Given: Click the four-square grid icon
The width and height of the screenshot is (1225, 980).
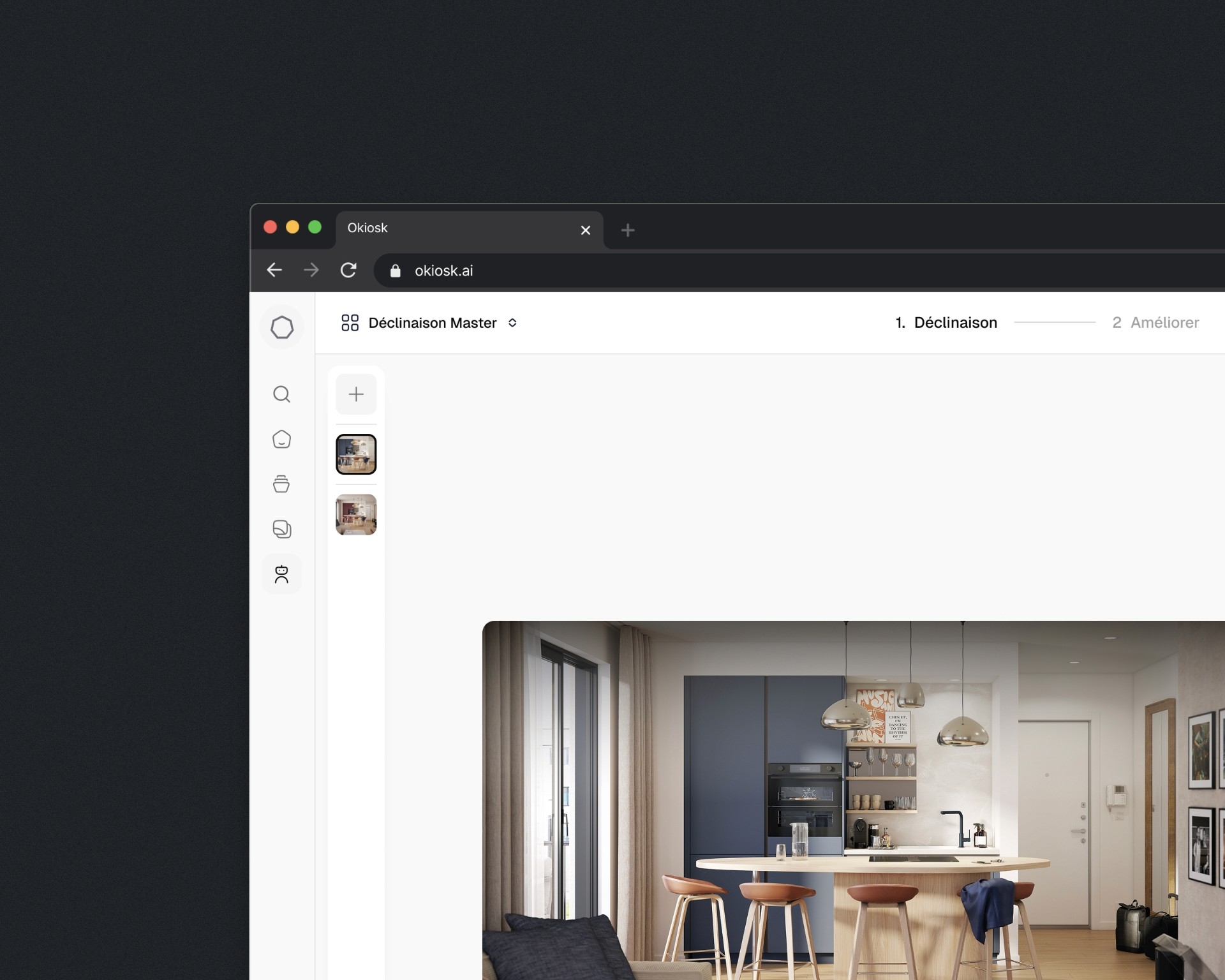Looking at the screenshot, I should [350, 323].
